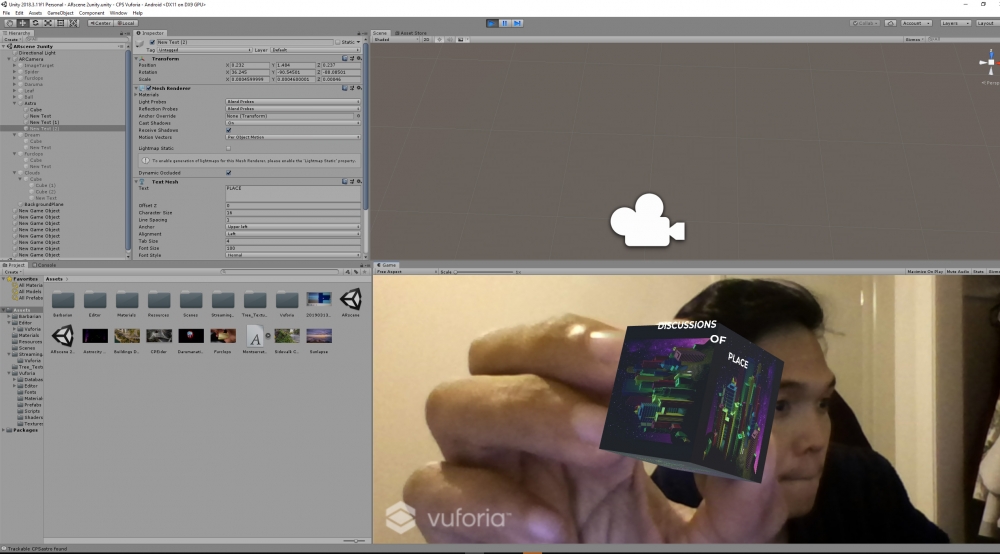Click the Pause button in the toolbar
Image resolution: width=1000 pixels, height=554 pixels.
coord(505,22)
